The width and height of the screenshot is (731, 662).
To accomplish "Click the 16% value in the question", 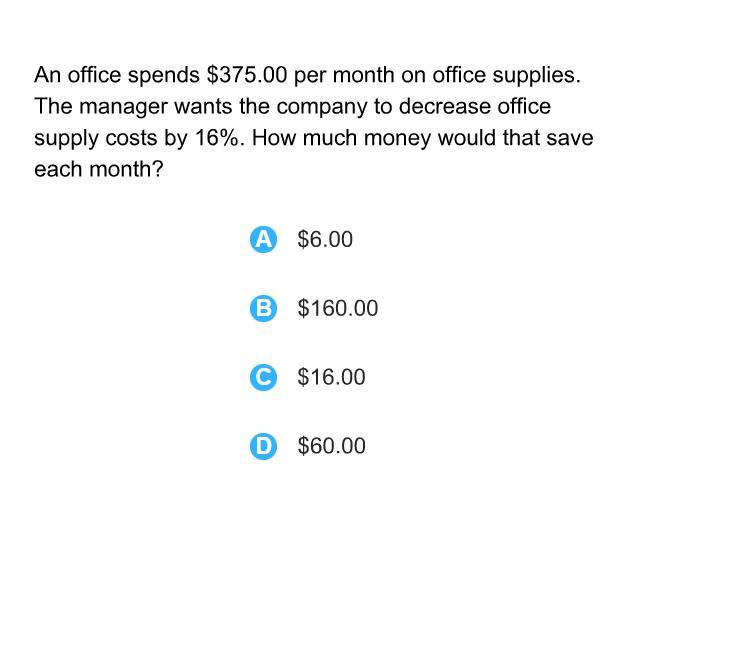I will pos(216,138).
